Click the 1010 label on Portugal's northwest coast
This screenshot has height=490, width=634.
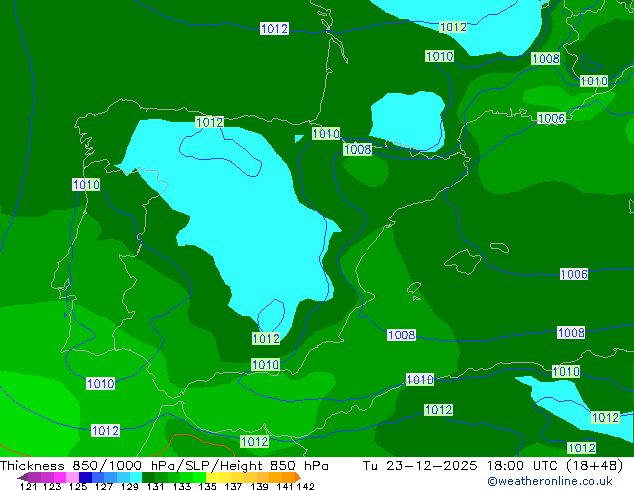coord(86,185)
